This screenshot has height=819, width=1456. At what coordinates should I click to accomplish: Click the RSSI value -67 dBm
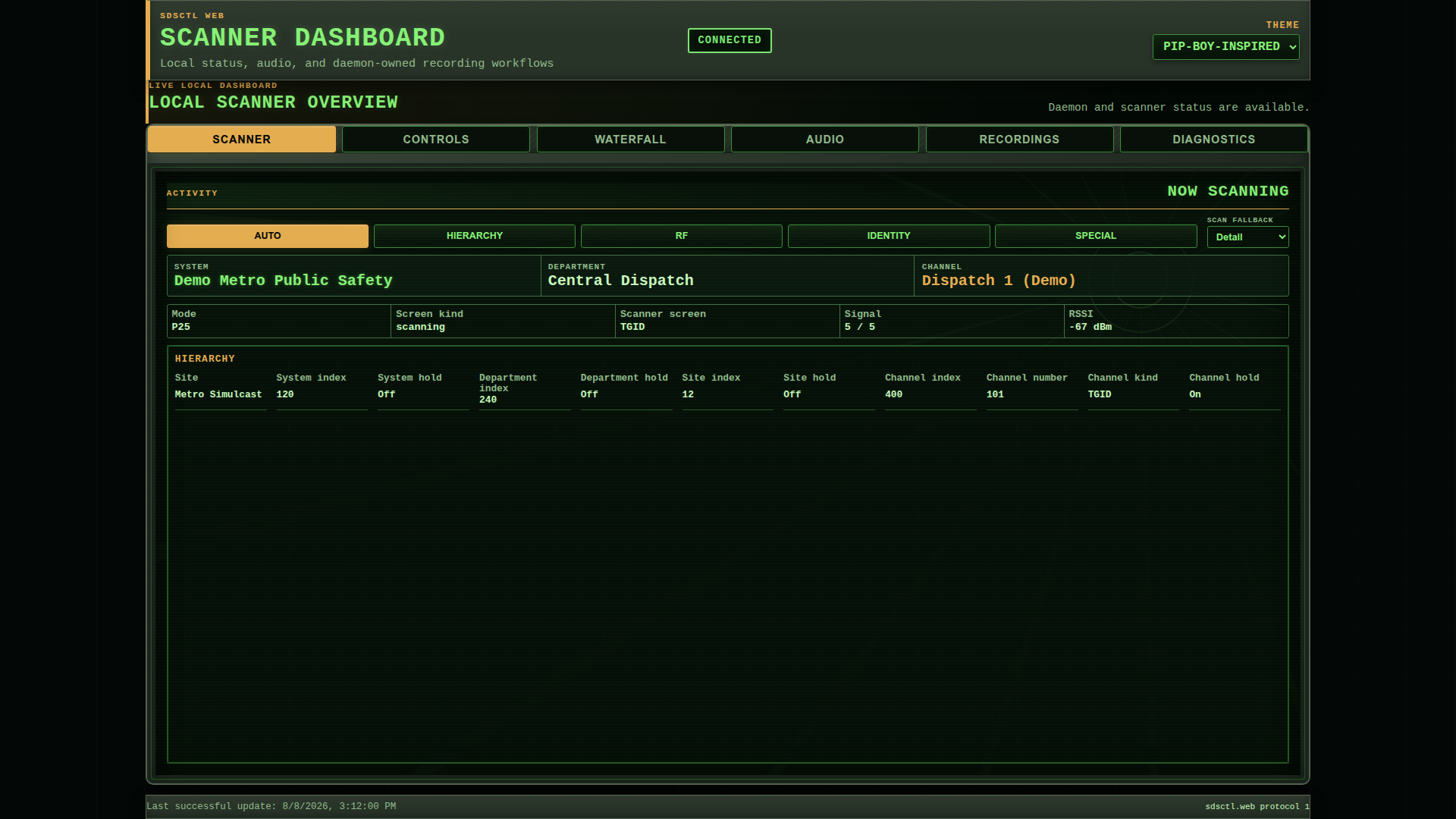tap(1090, 327)
